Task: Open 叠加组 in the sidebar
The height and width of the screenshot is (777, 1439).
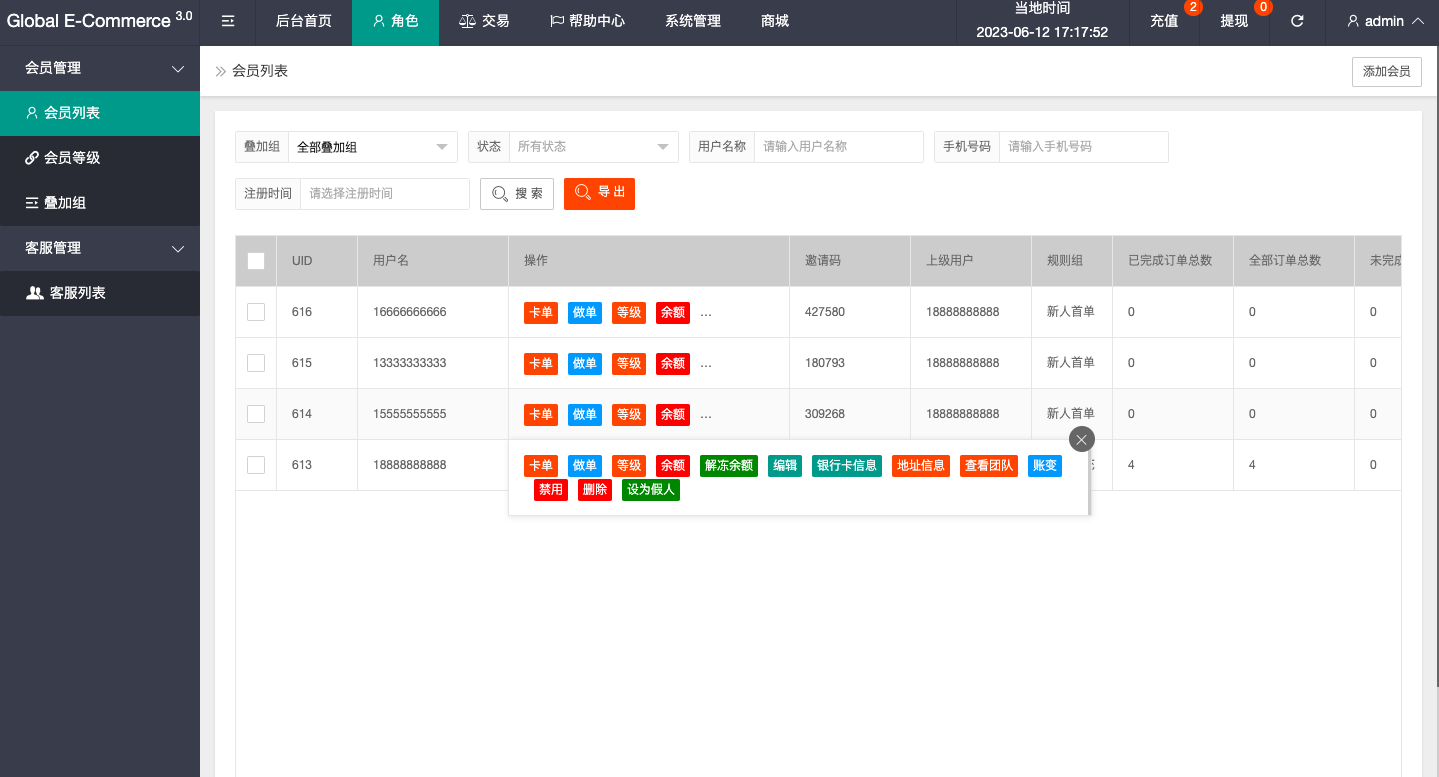Action: click(x=56, y=203)
